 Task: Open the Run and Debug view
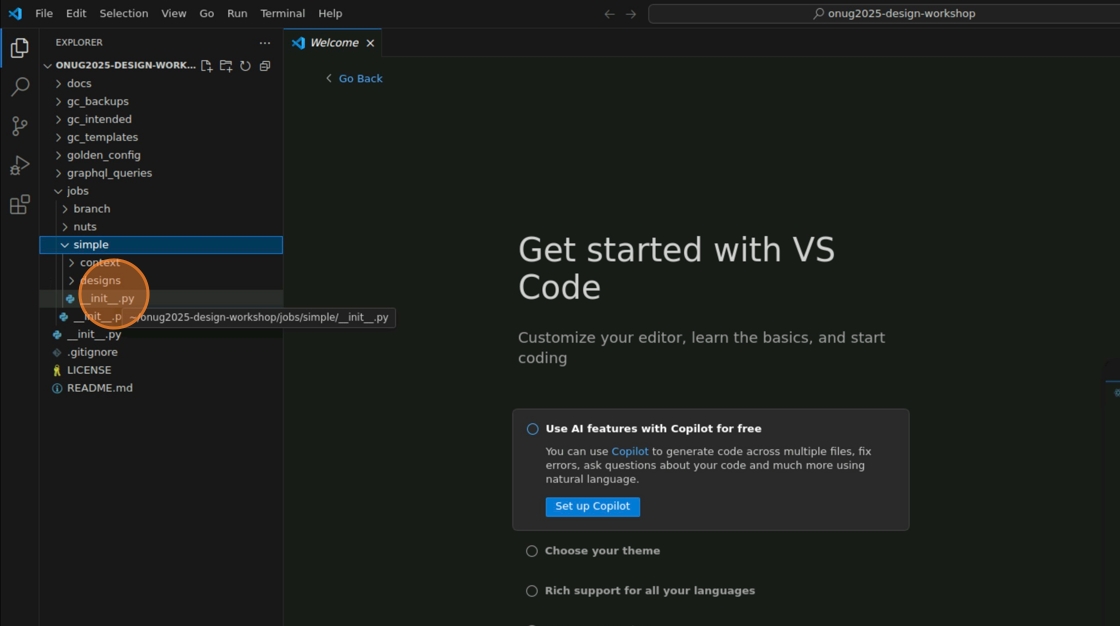pyautogui.click(x=19, y=166)
